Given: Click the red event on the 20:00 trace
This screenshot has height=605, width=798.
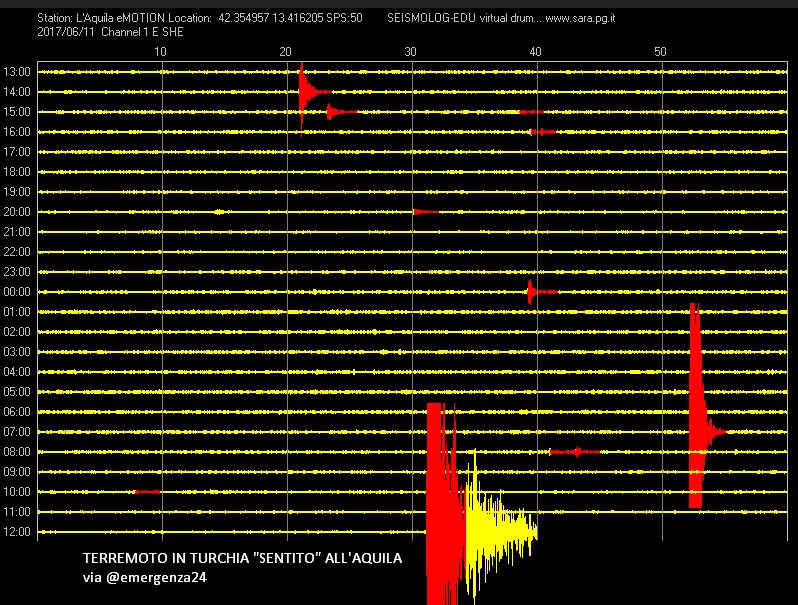Looking at the screenshot, I should coord(425,212).
